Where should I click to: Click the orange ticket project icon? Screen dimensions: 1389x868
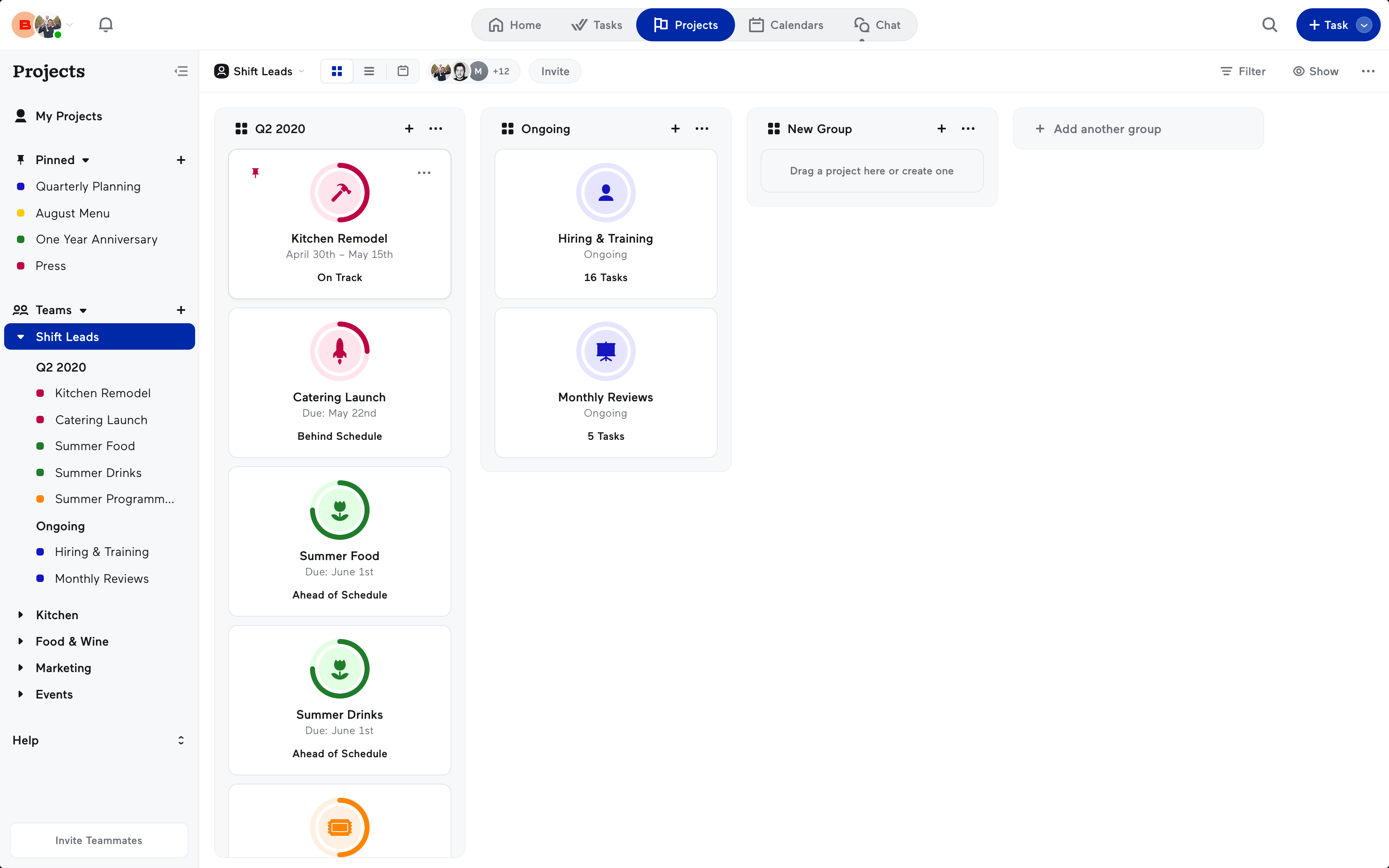340,827
